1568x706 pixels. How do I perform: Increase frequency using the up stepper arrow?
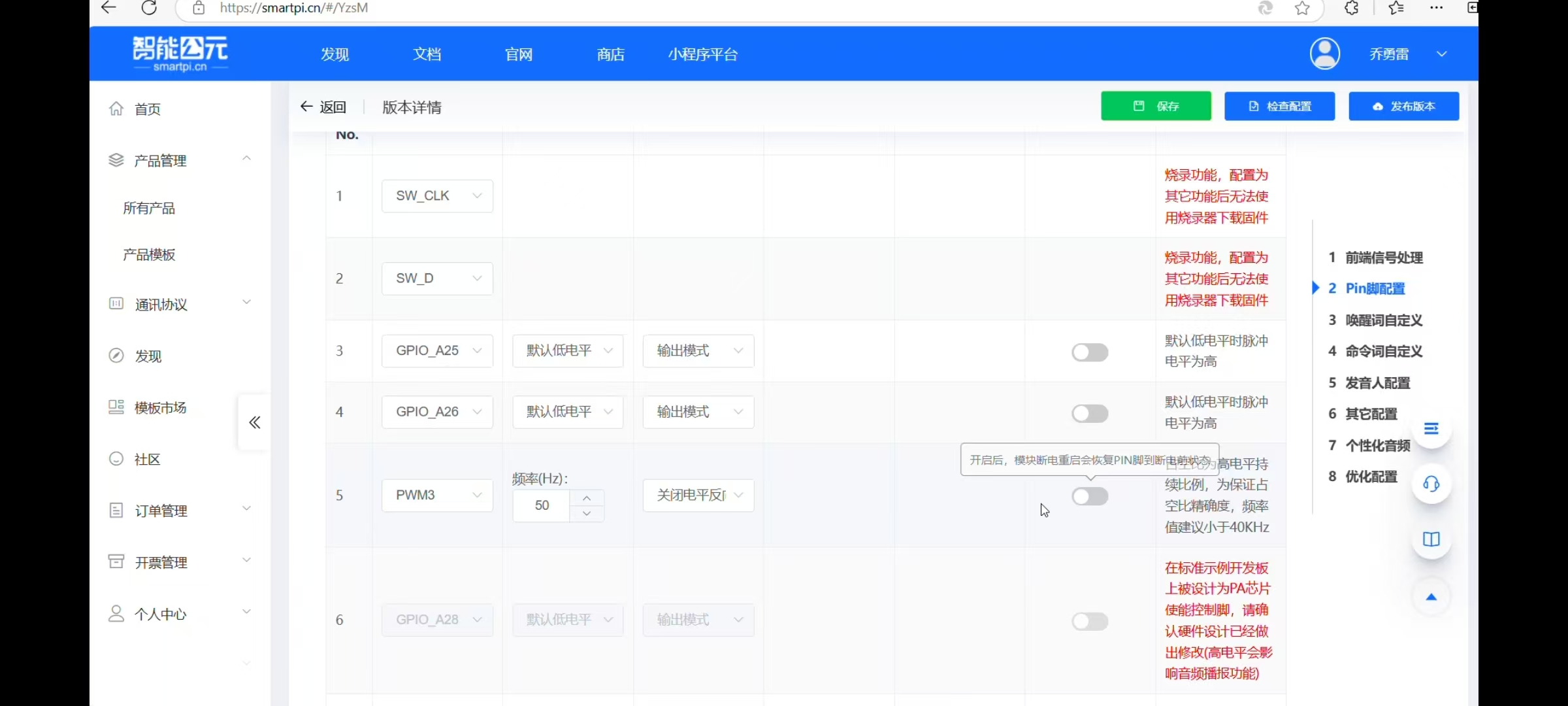[586, 498]
